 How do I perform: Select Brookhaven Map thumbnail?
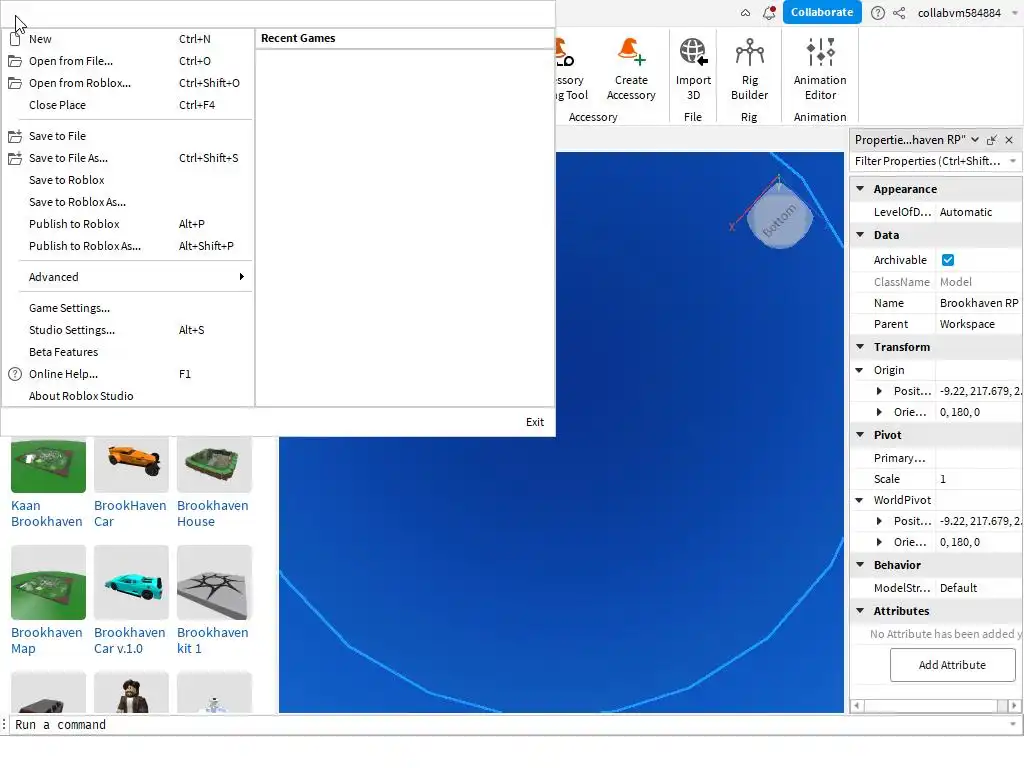[x=48, y=583]
